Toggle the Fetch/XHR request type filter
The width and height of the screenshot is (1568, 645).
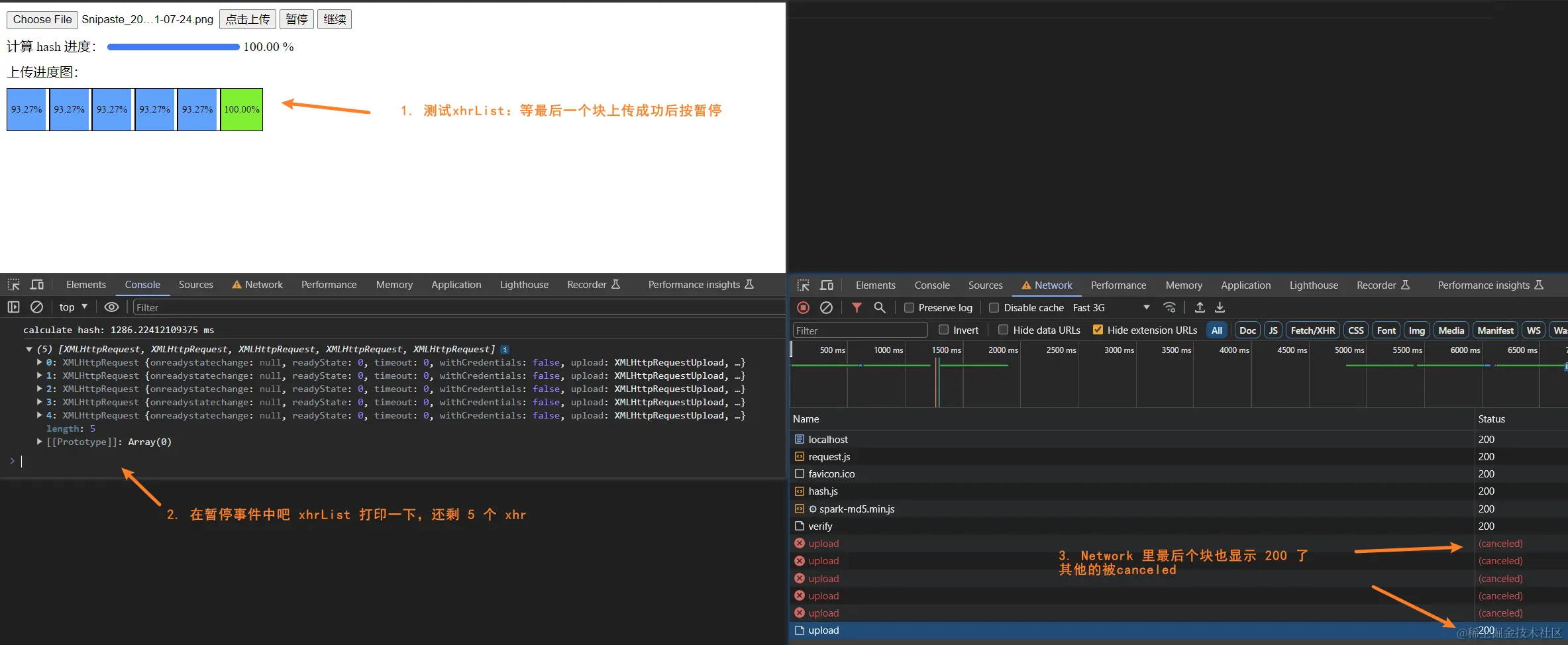[x=1313, y=330]
